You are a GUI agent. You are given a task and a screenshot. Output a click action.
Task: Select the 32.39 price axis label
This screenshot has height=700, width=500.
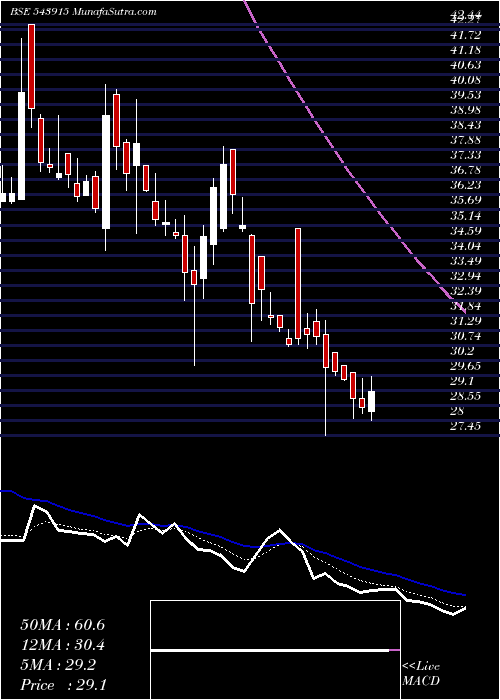coord(466,291)
